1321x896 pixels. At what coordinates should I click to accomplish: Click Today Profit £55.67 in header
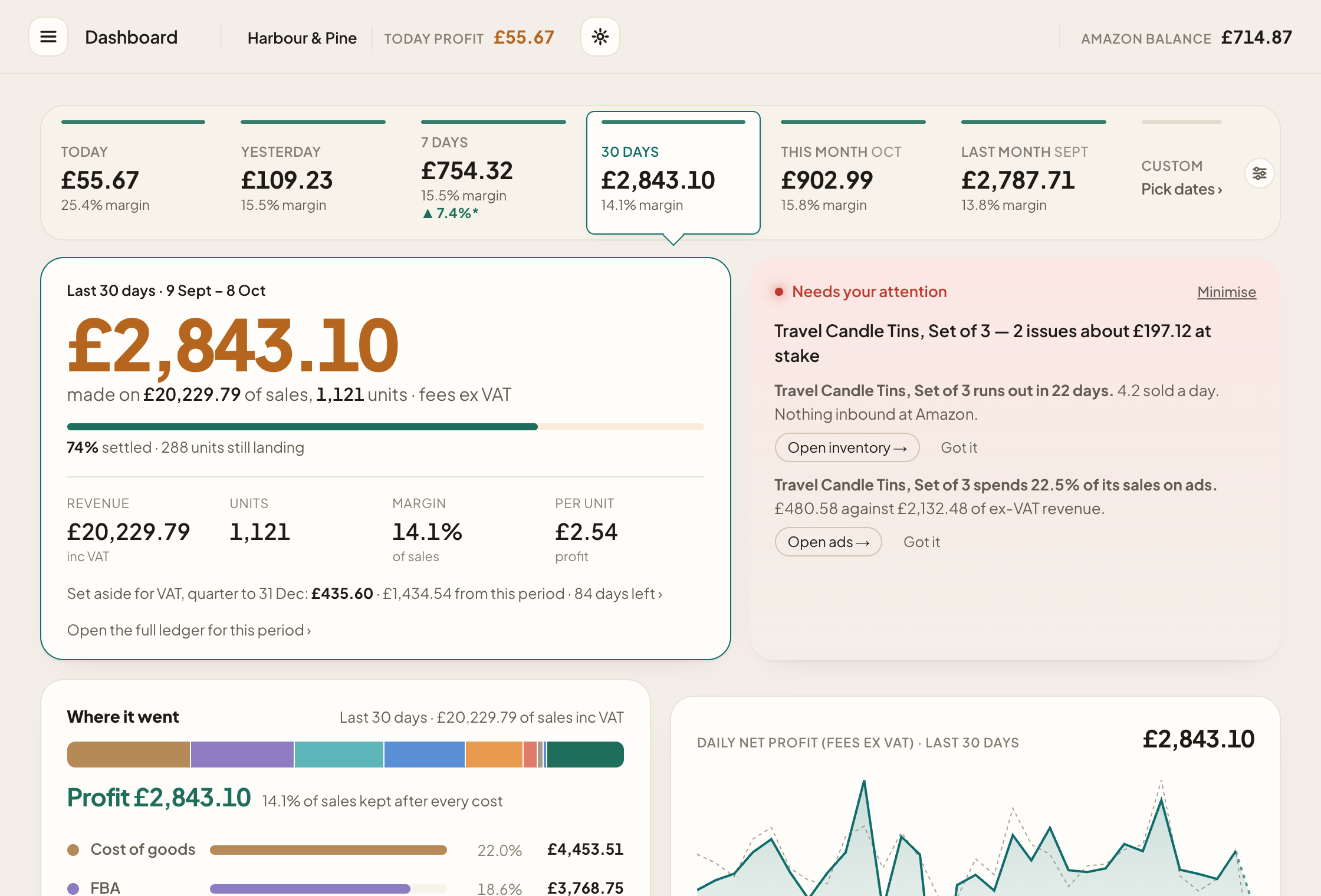tap(469, 38)
